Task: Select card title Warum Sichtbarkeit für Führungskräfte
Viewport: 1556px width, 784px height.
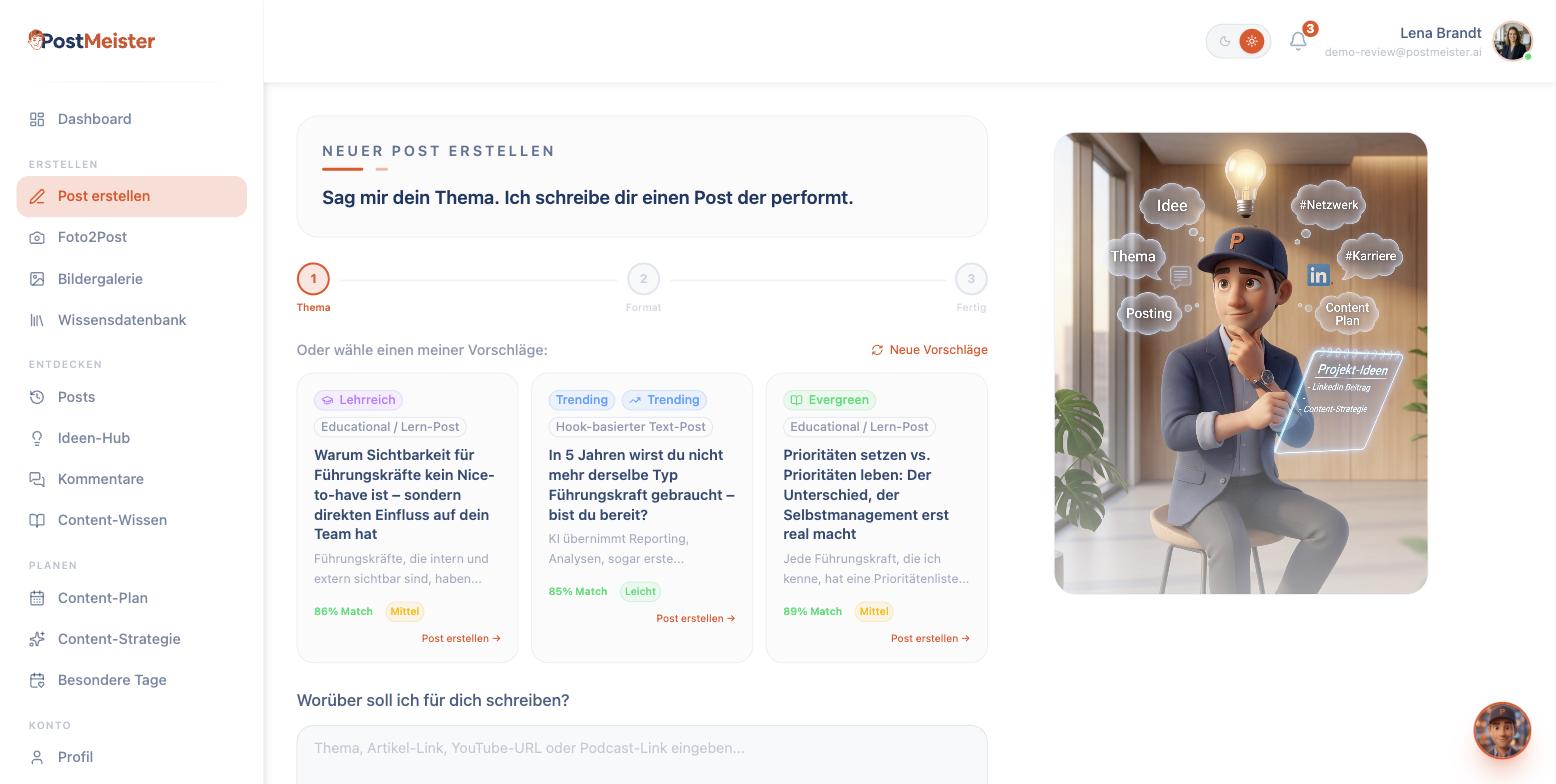Action: coord(407,495)
